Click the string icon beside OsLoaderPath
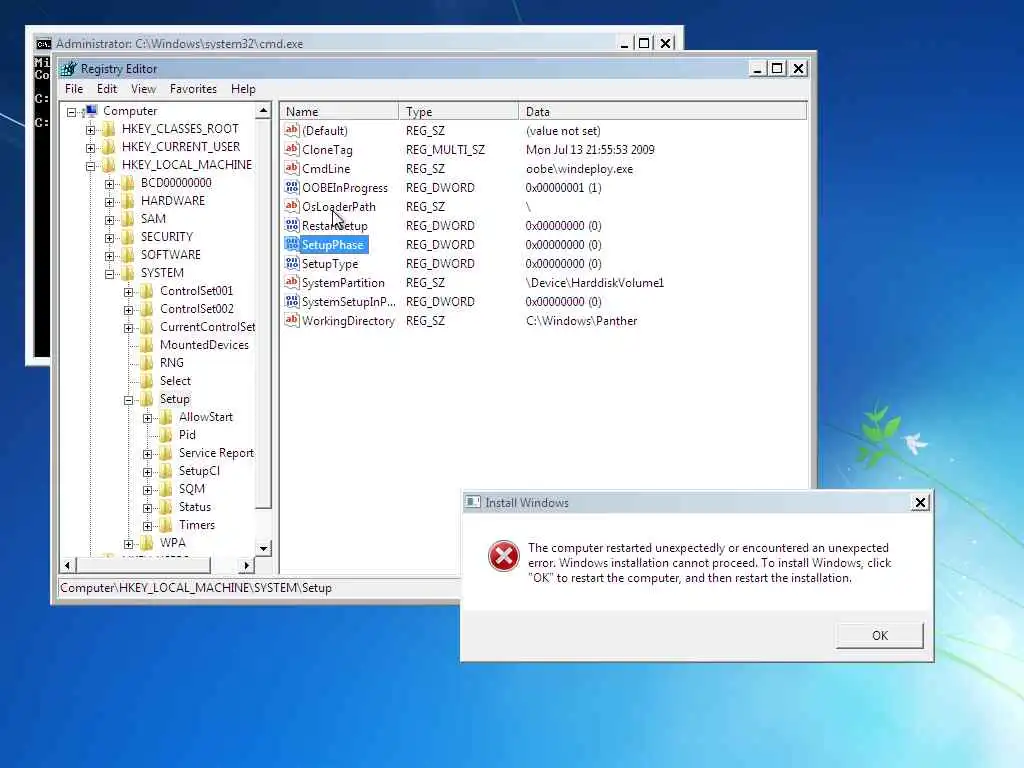This screenshot has height=768, width=1024. coord(291,206)
